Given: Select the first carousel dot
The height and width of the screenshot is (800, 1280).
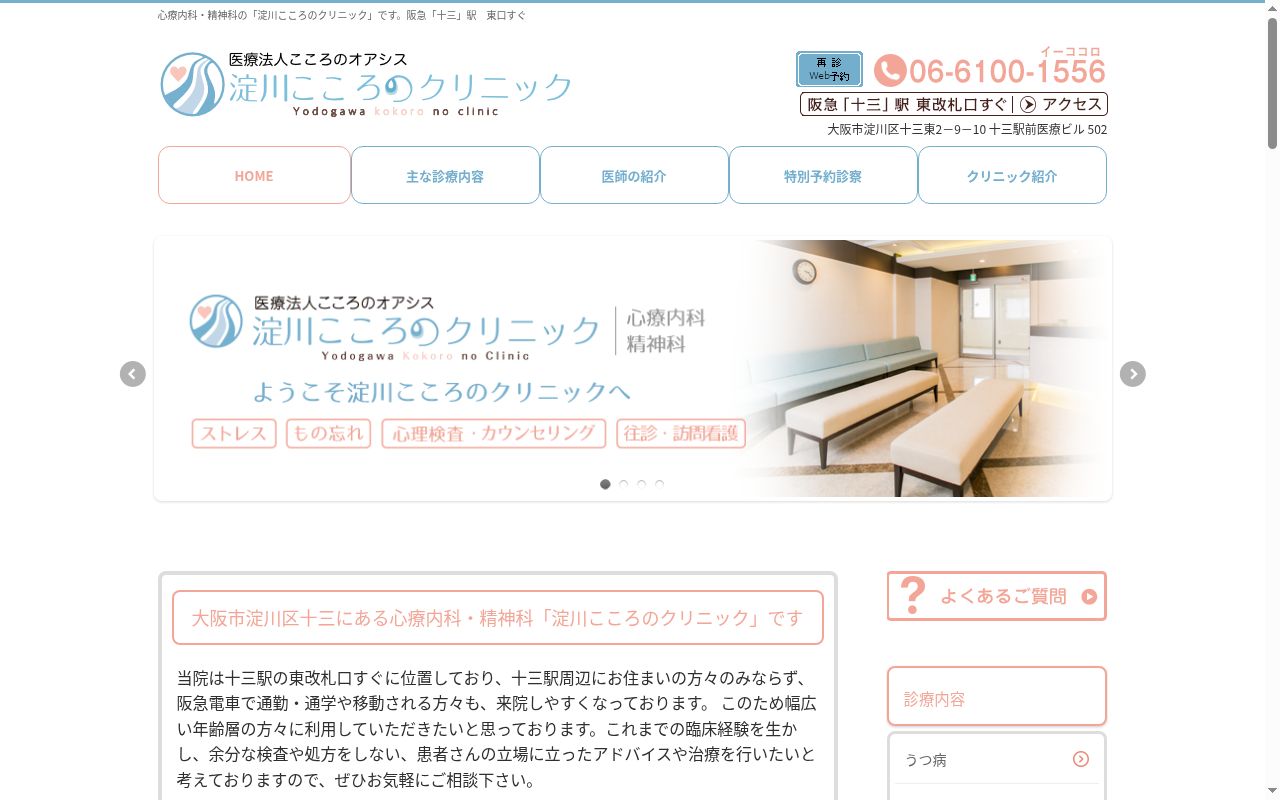Looking at the screenshot, I should point(605,484).
